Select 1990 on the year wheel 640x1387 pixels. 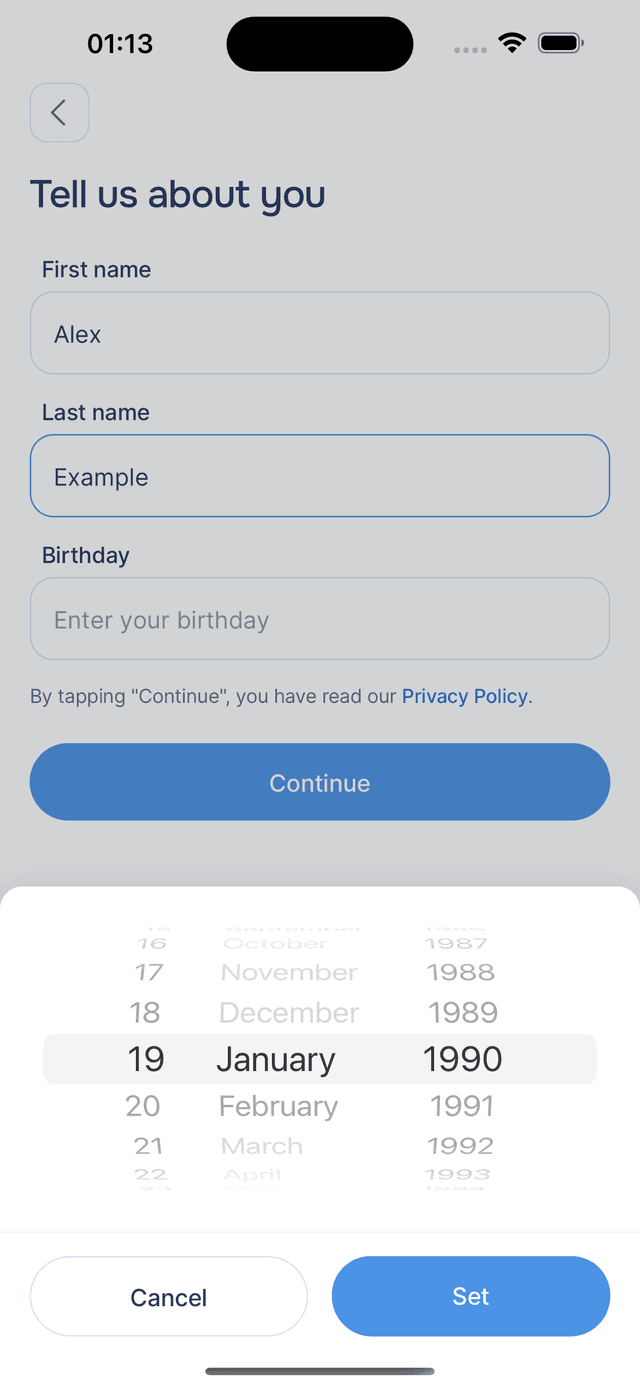point(462,1059)
